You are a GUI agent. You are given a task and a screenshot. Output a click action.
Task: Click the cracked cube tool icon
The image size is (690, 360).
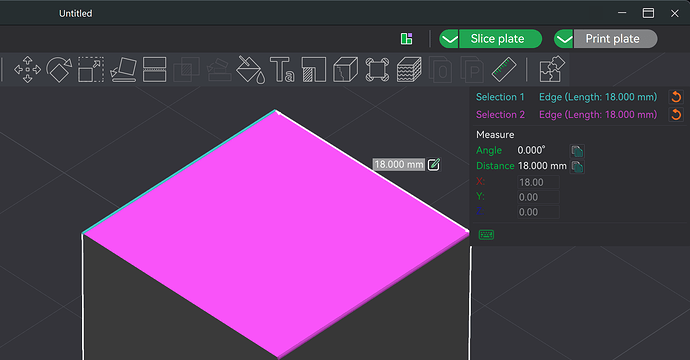345,70
